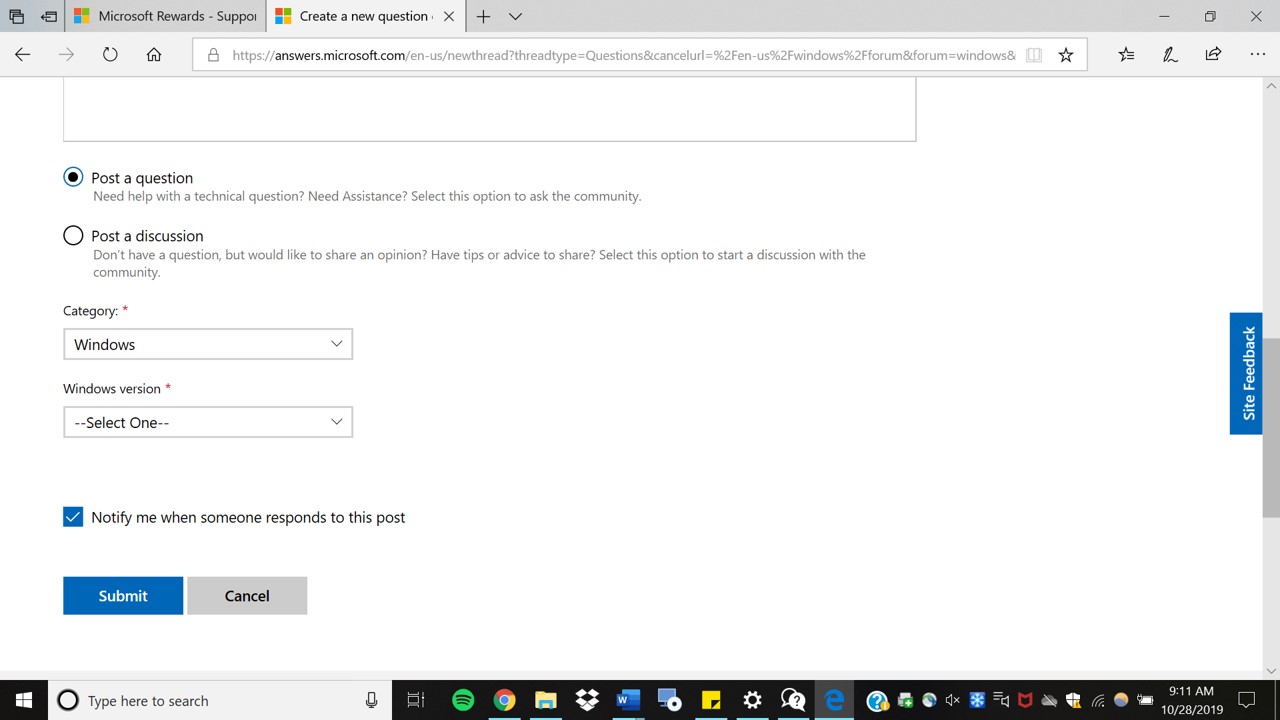1280x720 pixels.
Task: Open Wi-Fi network tray icon
Action: click(1098, 700)
